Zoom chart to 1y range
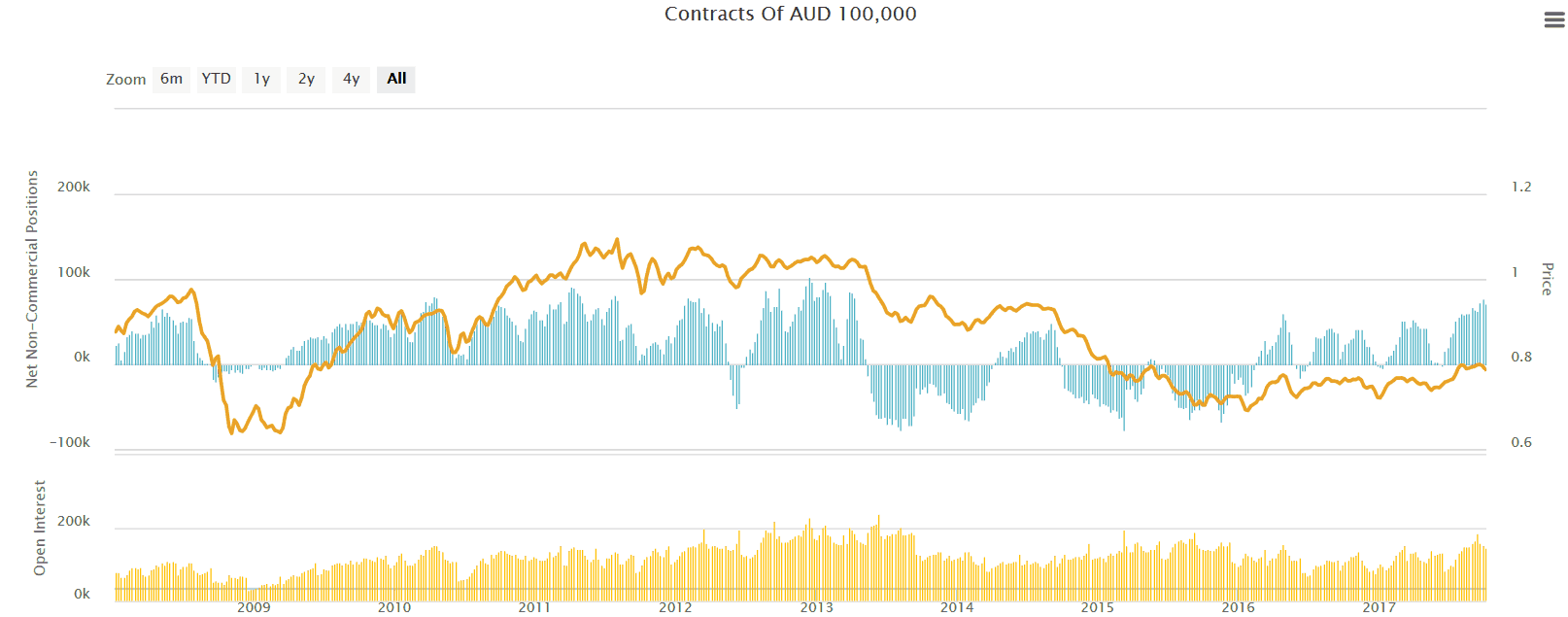The width and height of the screenshot is (1568, 617). (x=261, y=79)
